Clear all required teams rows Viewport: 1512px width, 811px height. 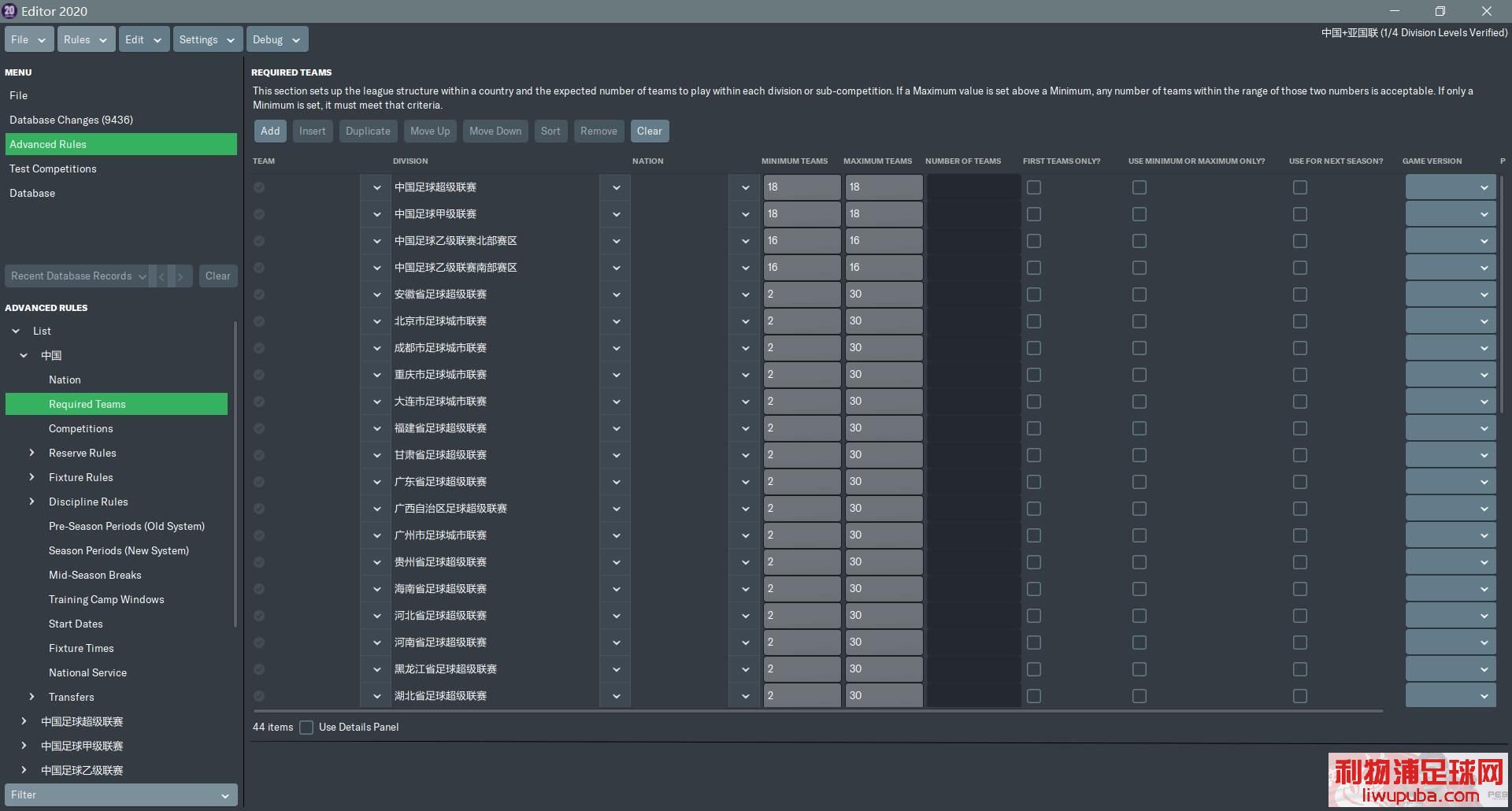click(x=650, y=131)
